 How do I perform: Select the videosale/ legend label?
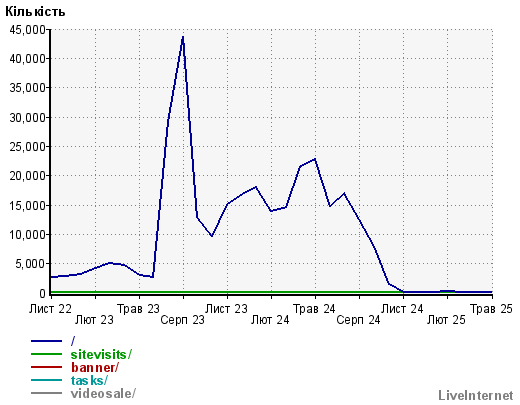tap(103, 393)
